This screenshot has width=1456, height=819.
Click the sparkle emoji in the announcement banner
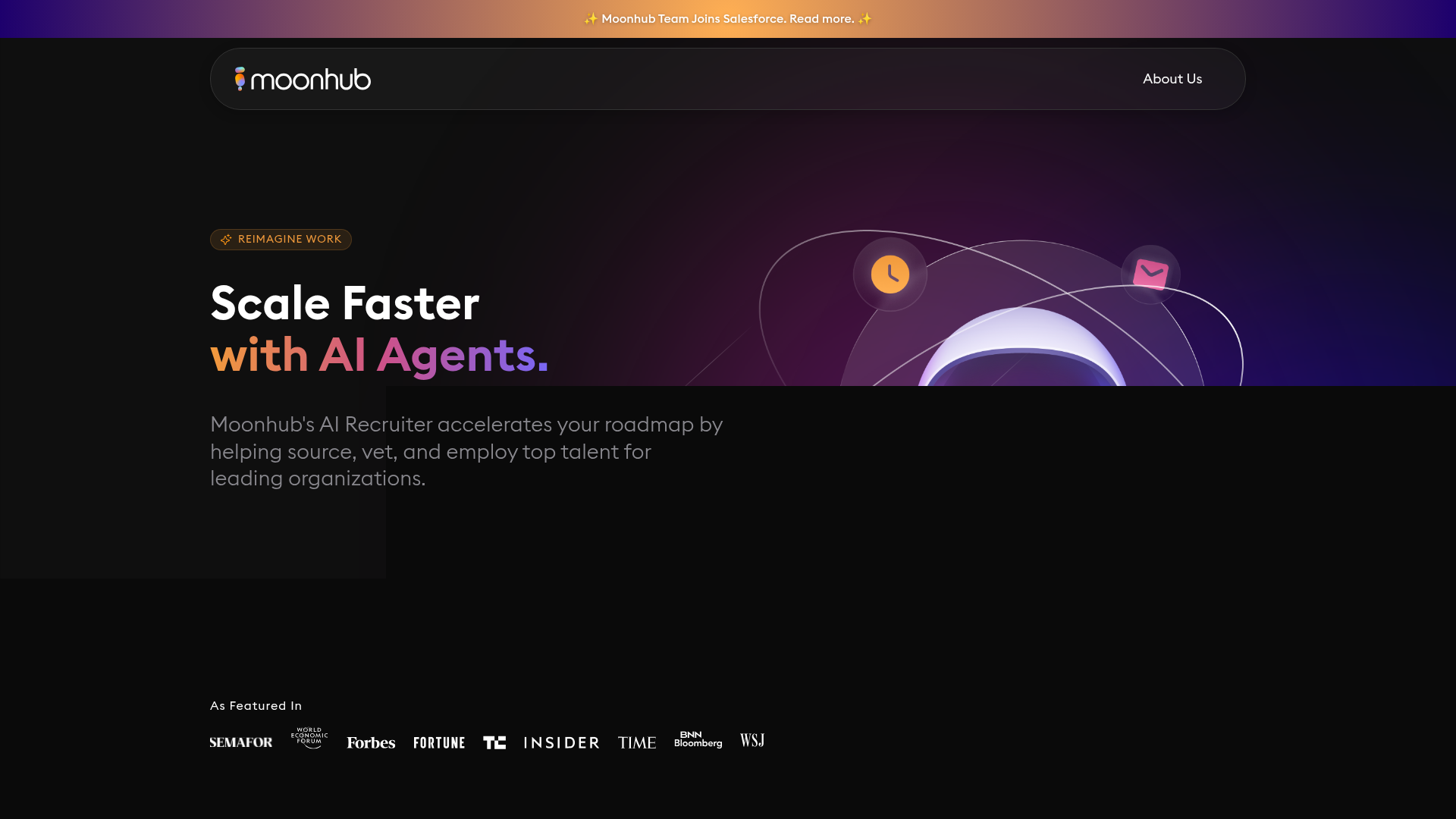(591, 19)
